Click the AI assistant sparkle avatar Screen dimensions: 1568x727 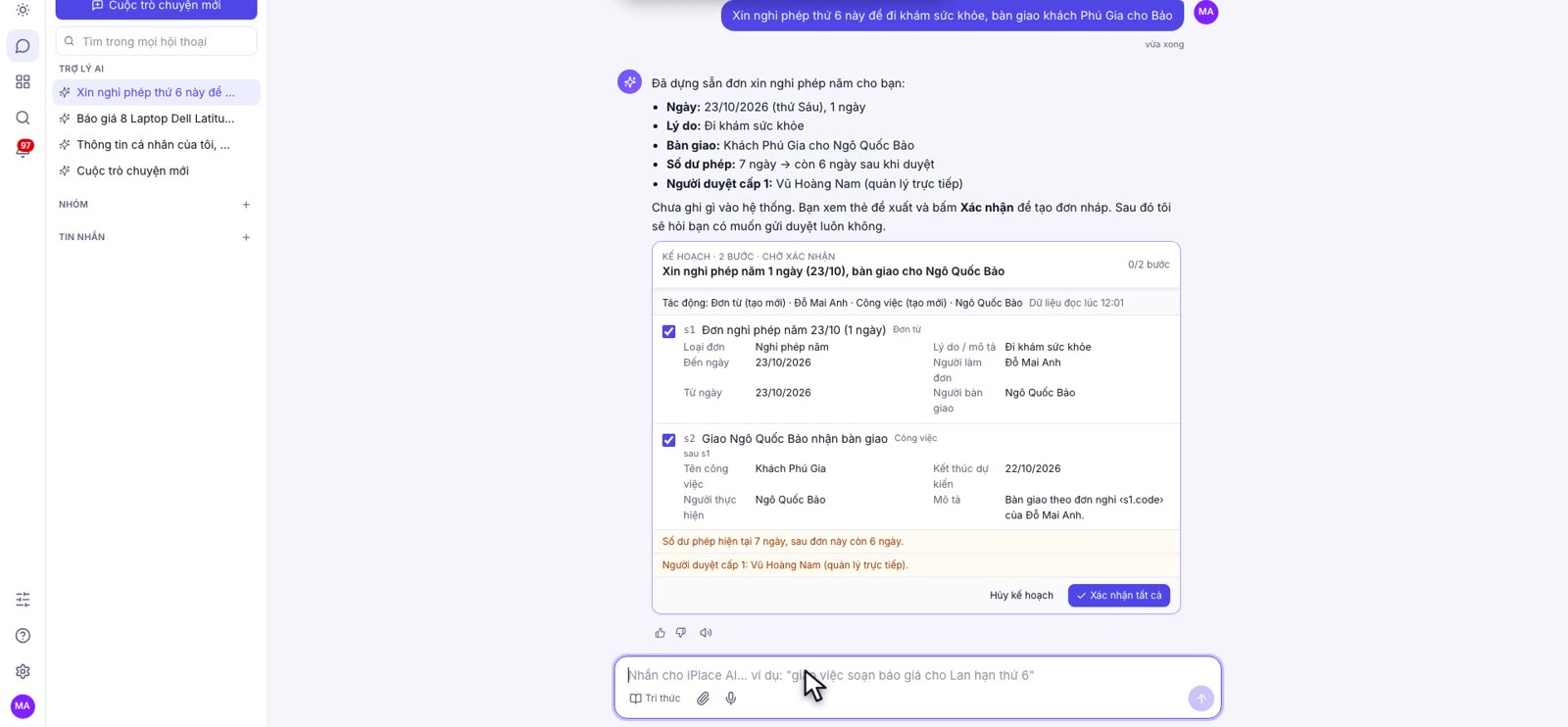[x=629, y=81]
